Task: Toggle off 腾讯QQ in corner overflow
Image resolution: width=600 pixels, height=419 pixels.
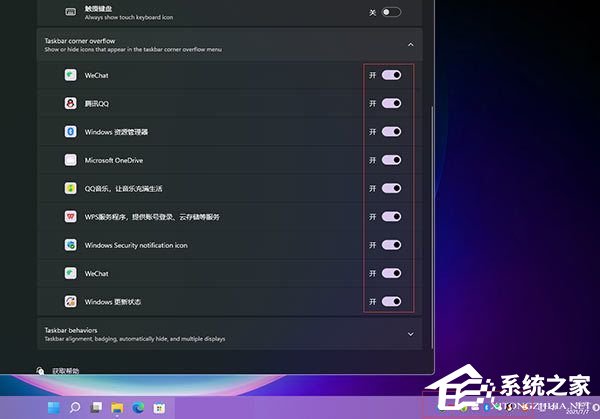Action: 391,103
